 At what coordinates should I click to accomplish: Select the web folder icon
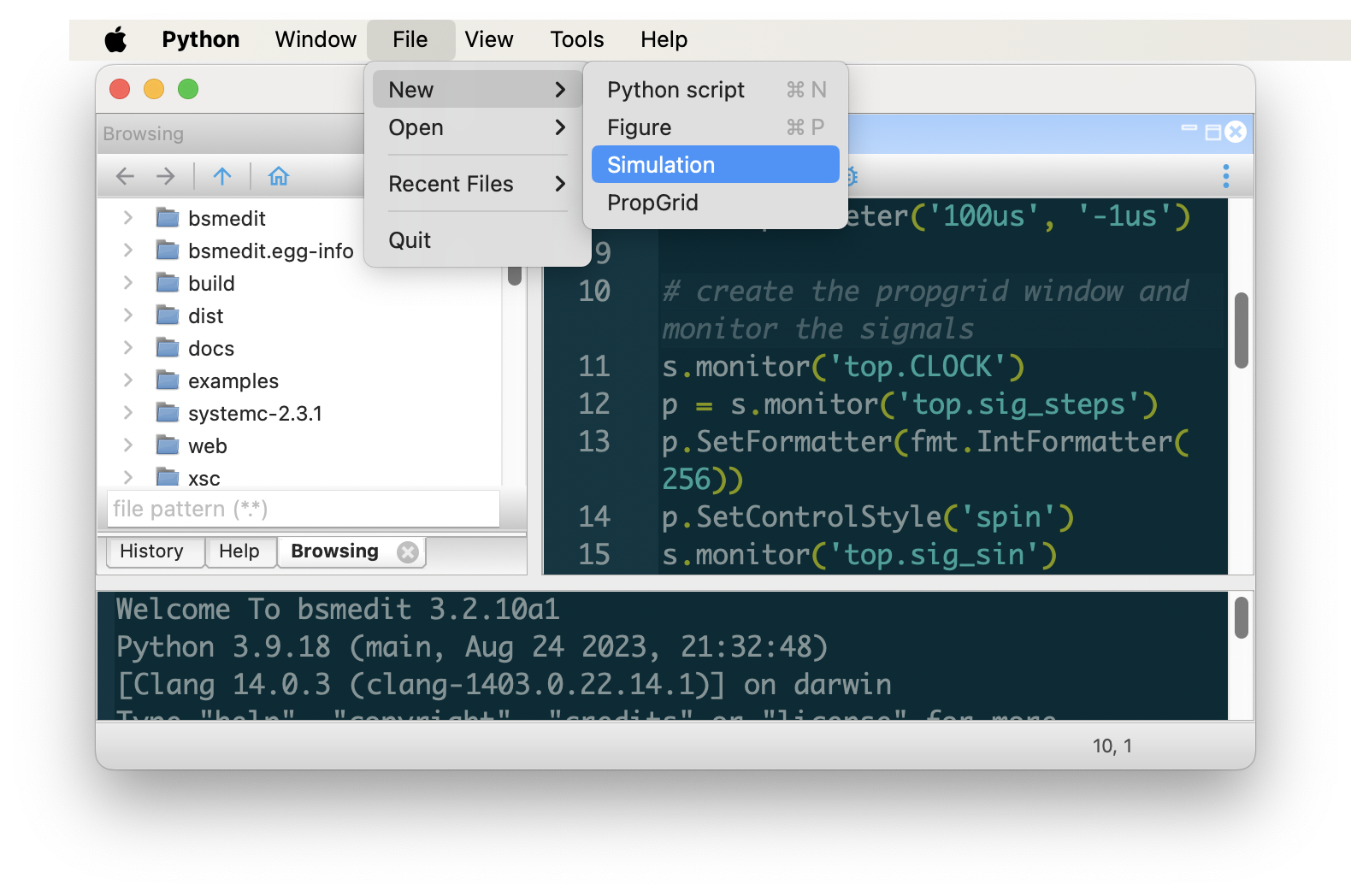pos(168,445)
